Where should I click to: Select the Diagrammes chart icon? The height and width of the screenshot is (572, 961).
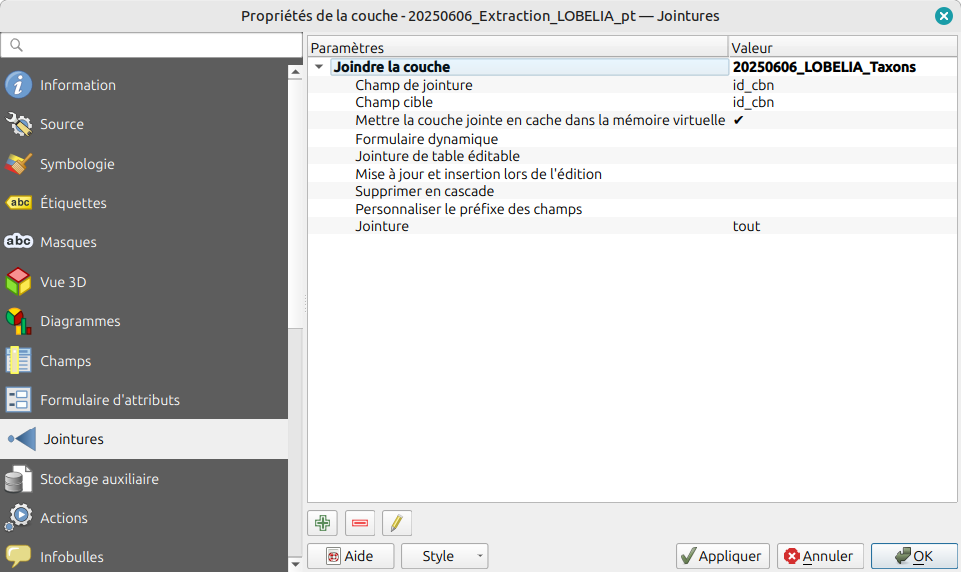click(19, 321)
